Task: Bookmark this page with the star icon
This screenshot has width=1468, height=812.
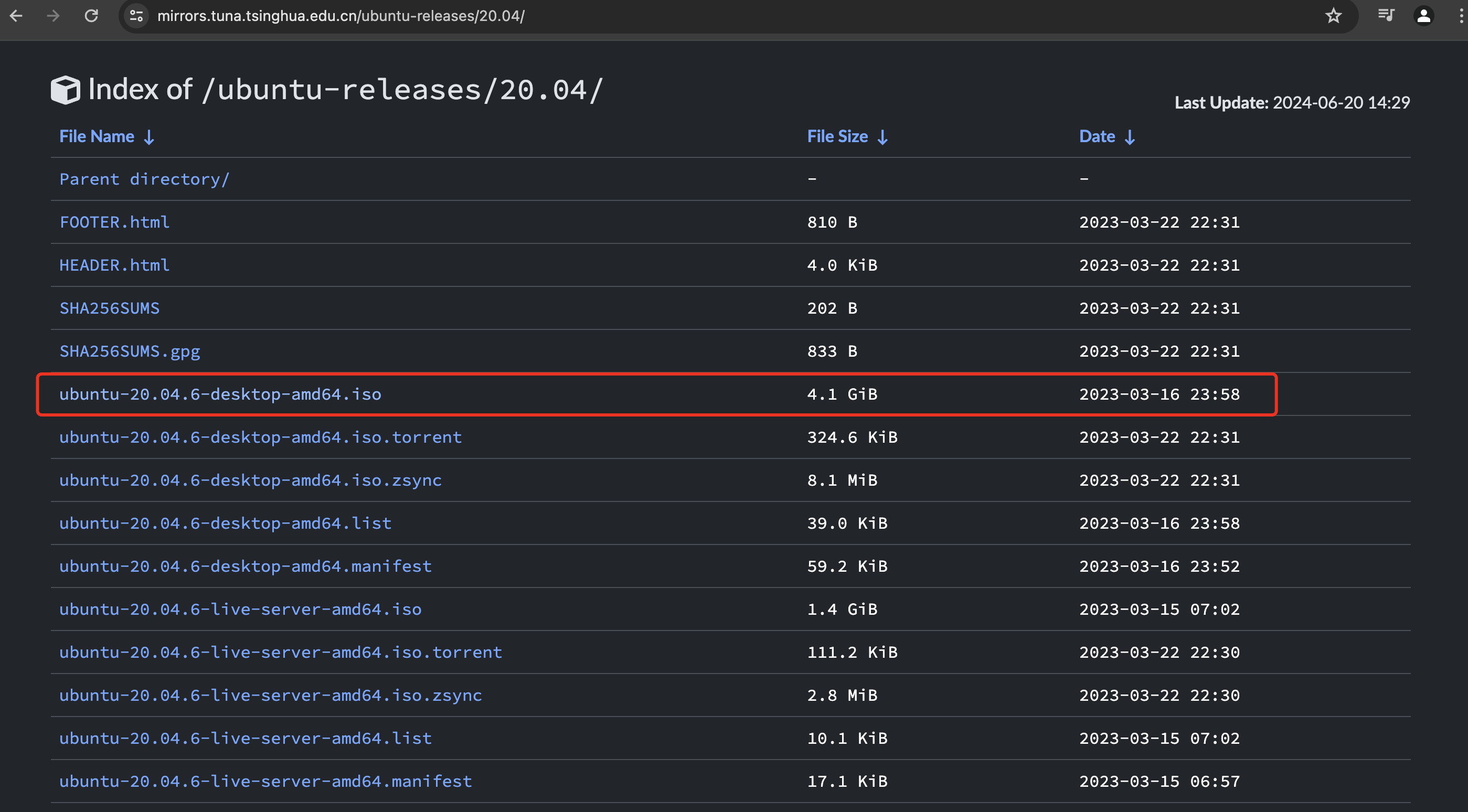Action: point(1333,16)
